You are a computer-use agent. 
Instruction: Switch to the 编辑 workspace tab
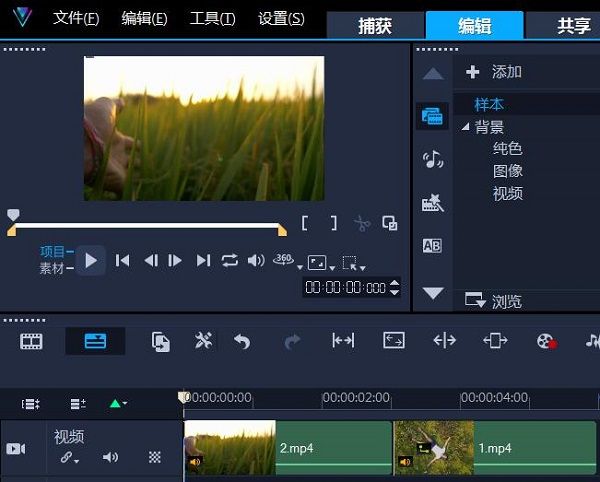pyautogui.click(x=474, y=26)
